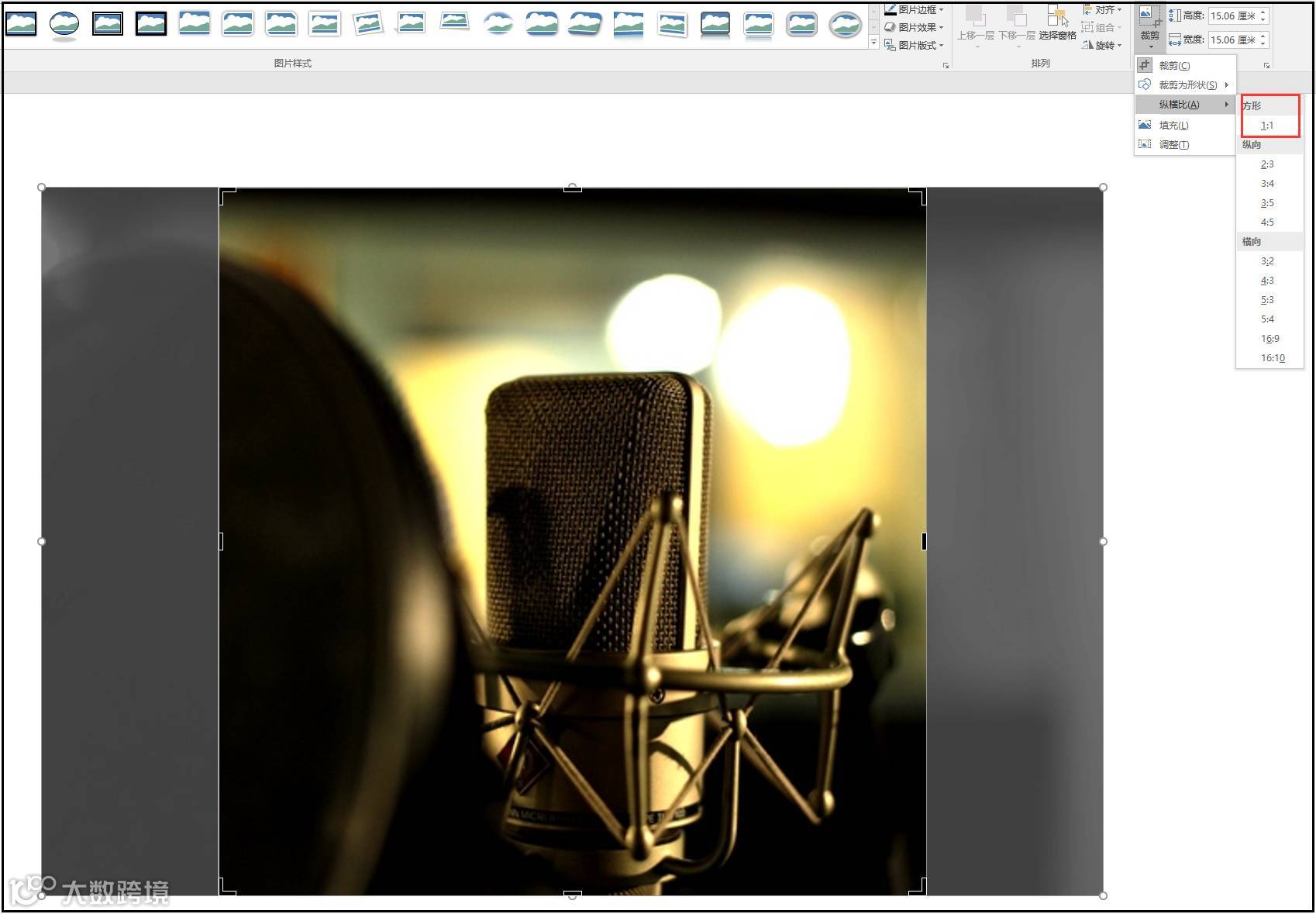Screen dimensions: 1316x914
Task: Click the 图片版式 icon
Action: [891, 45]
